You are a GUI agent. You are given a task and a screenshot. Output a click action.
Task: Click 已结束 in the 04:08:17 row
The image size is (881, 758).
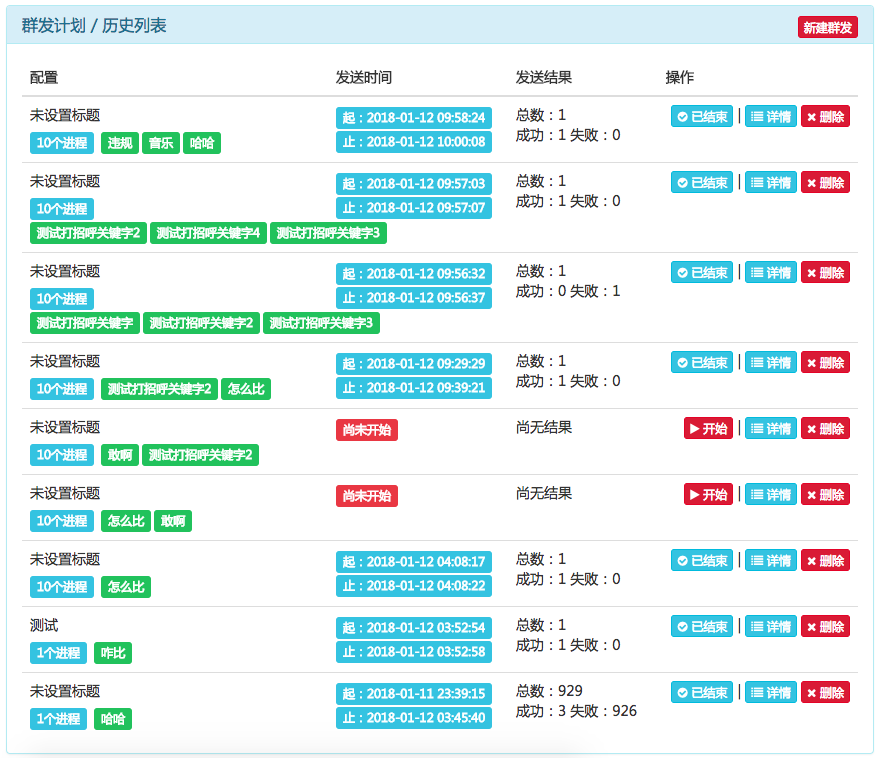[702, 560]
